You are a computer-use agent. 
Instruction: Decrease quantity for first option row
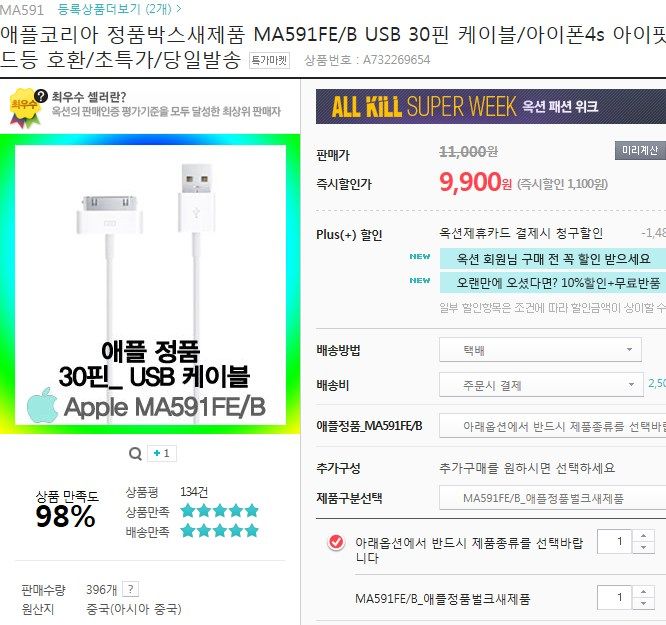point(643,547)
